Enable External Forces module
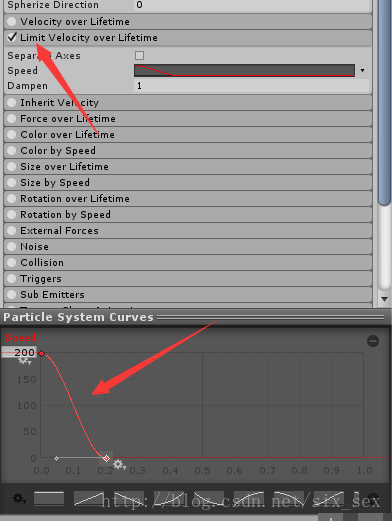This screenshot has width=392, height=521. [12, 230]
